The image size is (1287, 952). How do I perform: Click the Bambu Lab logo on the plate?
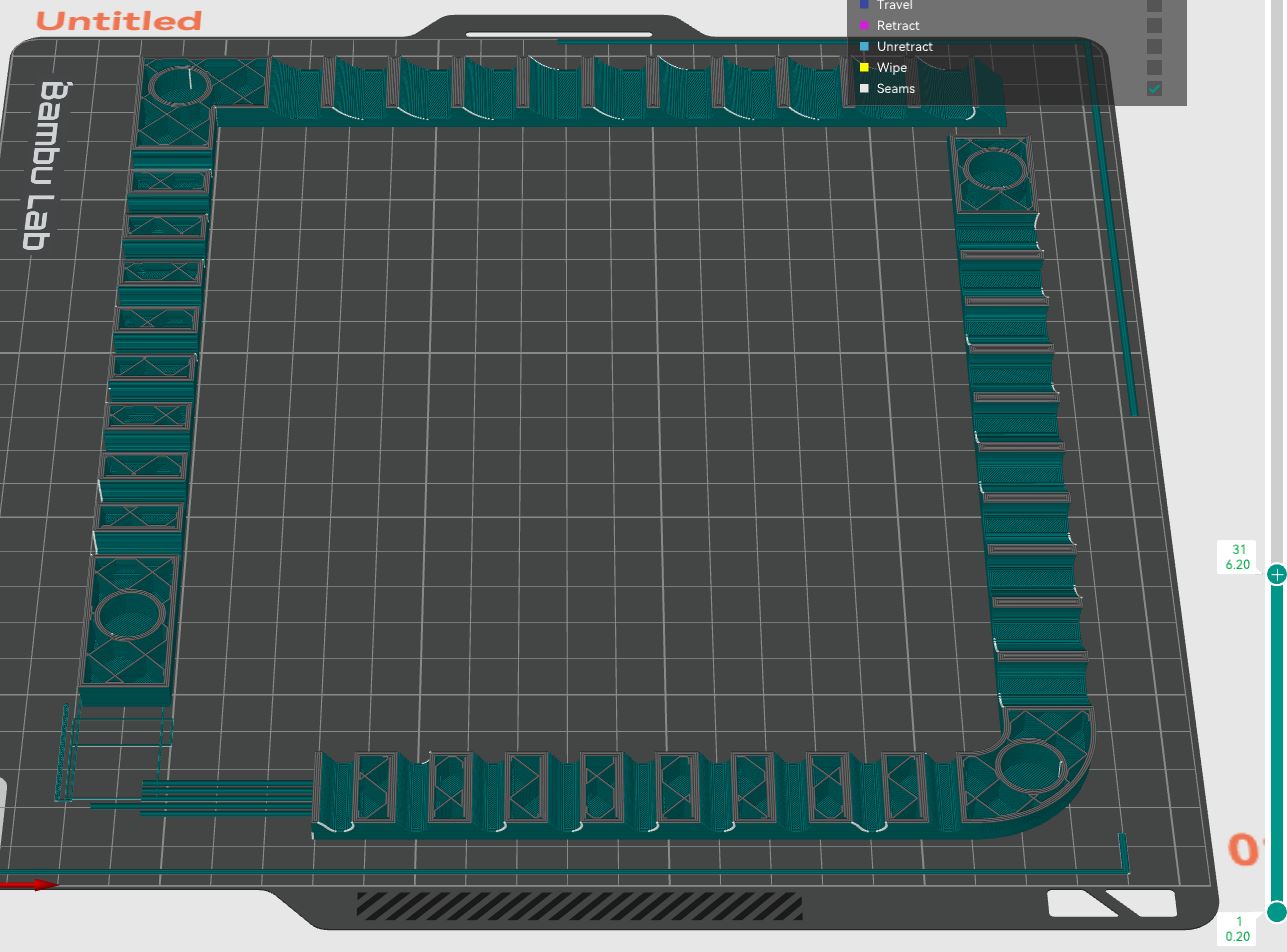coord(41,165)
